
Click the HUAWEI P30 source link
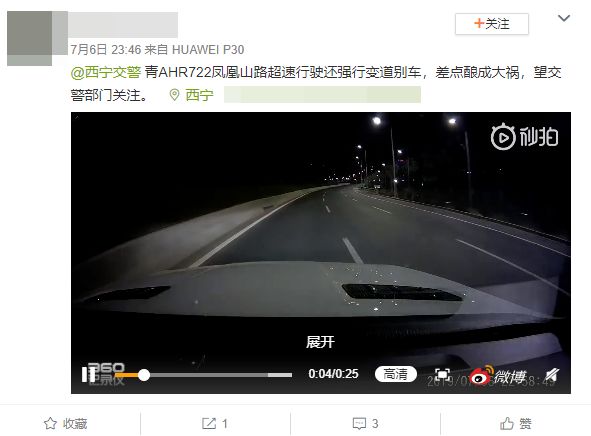[208, 49]
